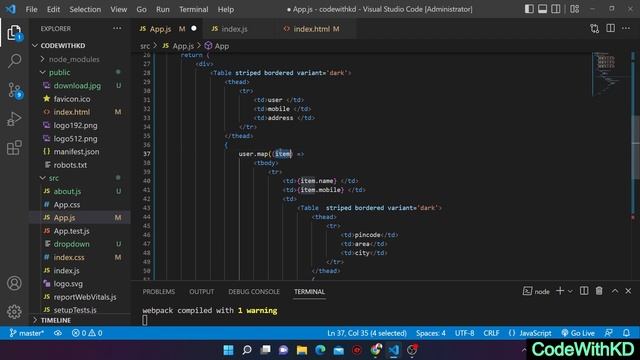Customize layout icon in title bar
This screenshot has width=640, height=360.
pos(575,9)
